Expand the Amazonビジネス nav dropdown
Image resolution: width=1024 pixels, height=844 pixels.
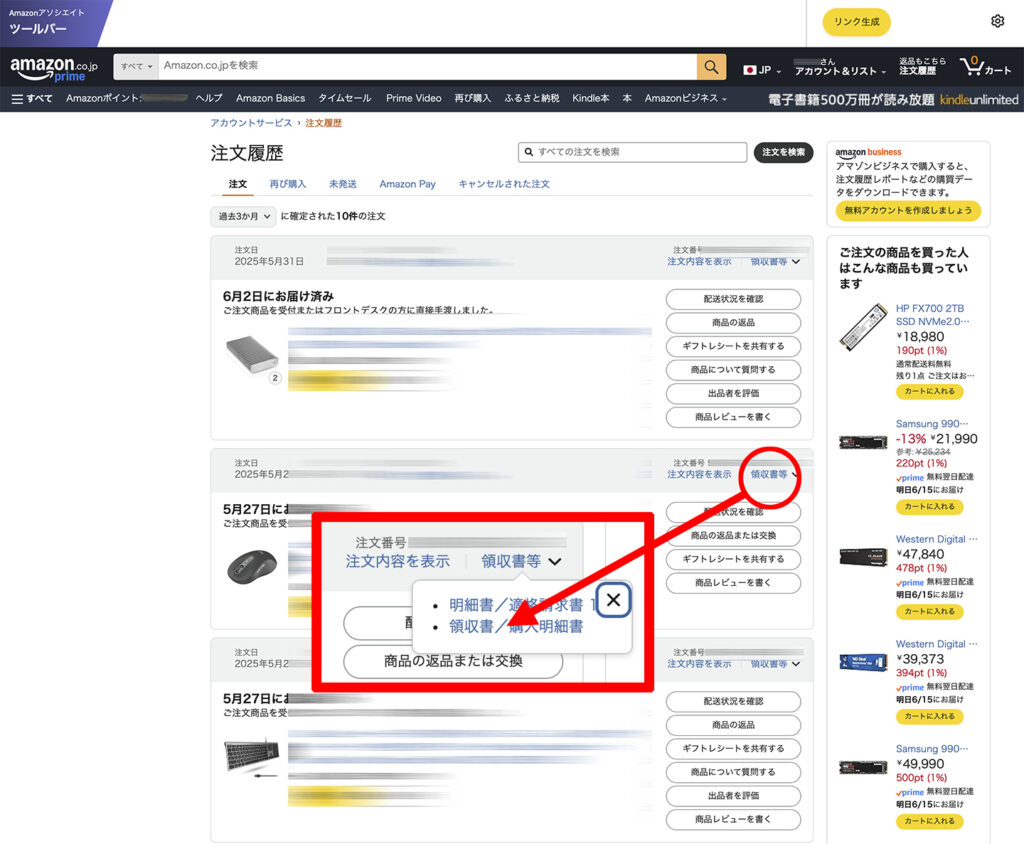coord(685,99)
